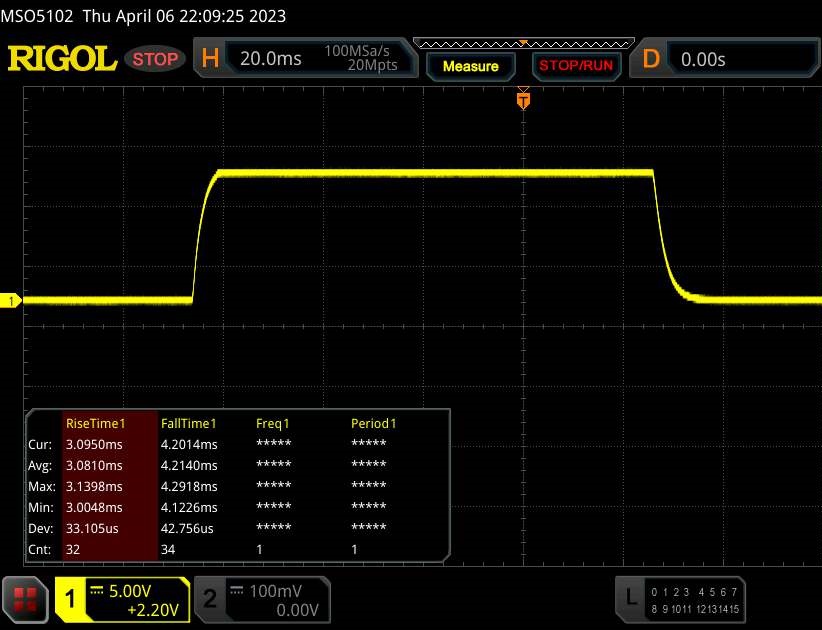Select the Freq1 measurement column header

pyautogui.click(x=273, y=423)
